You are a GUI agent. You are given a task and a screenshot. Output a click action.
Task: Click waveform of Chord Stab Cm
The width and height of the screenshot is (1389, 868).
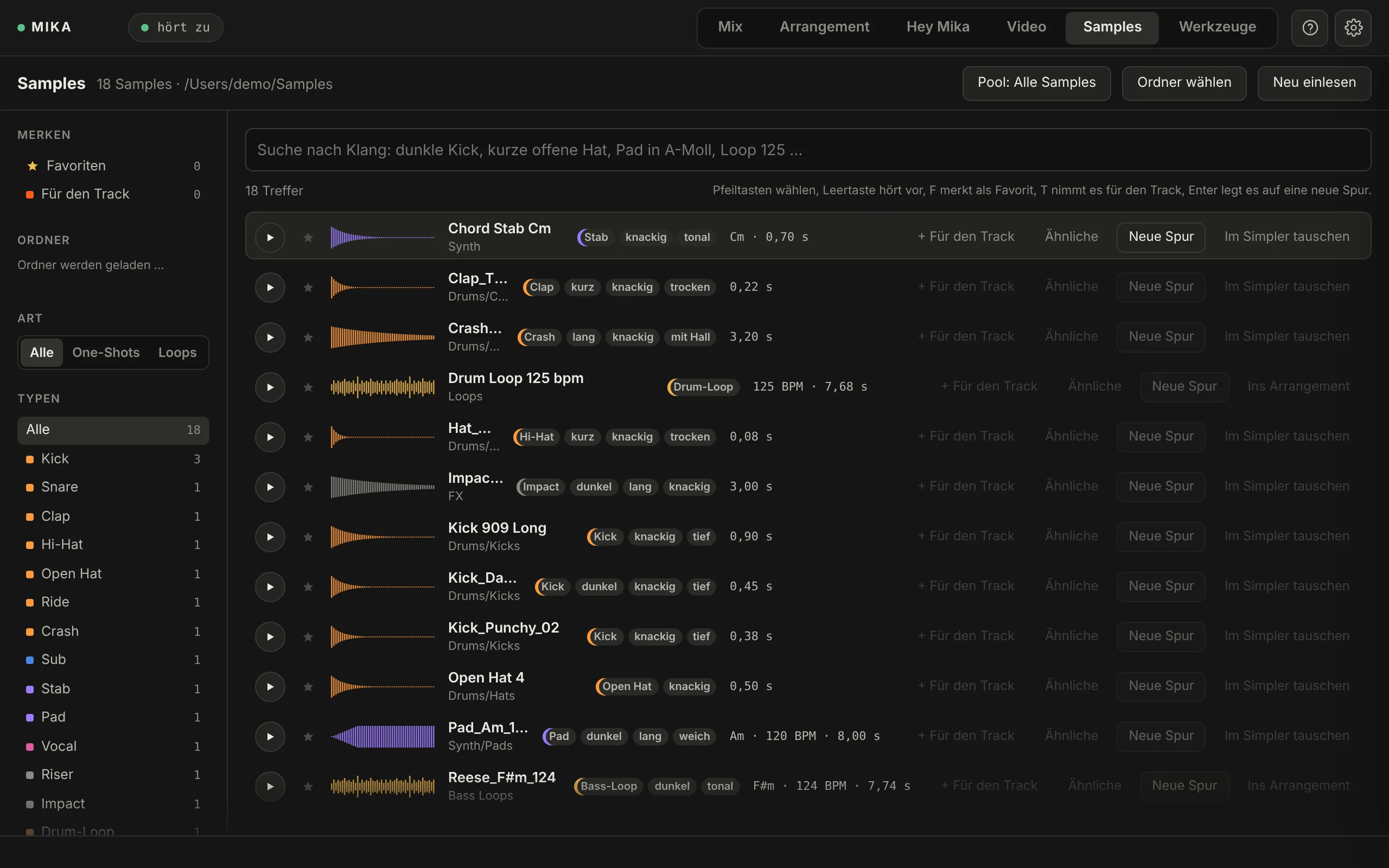383,237
